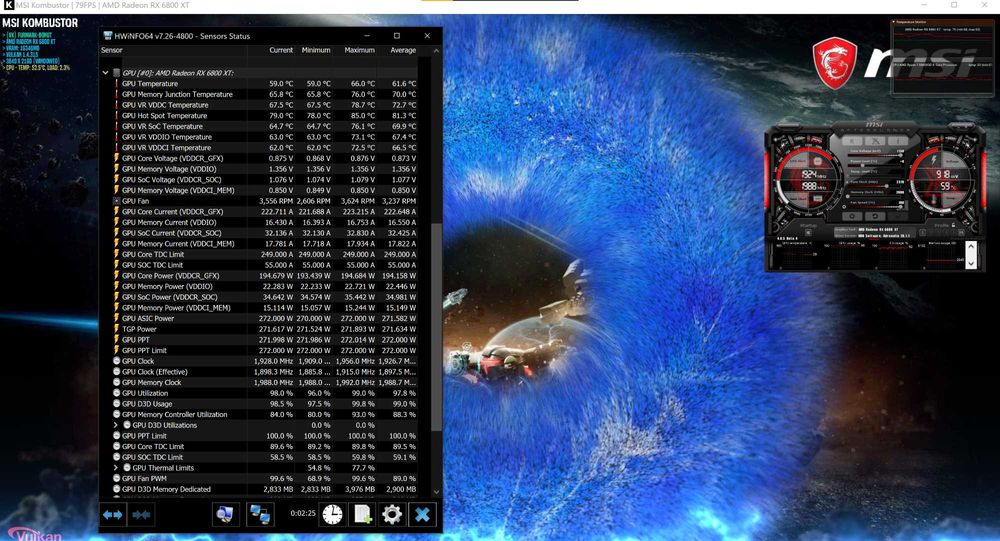Adjust the Core Clock slider in Afterburner
The width and height of the screenshot is (1000, 541).
pyautogui.click(x=875, y=186)
